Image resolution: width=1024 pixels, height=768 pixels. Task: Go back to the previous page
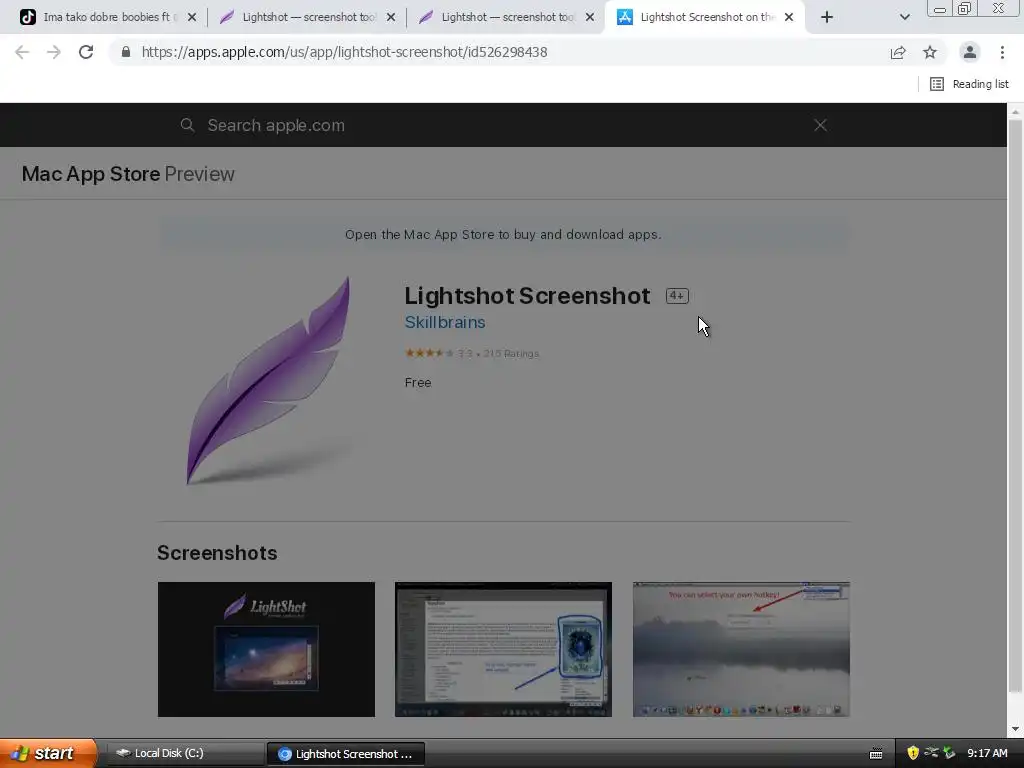pos(22,52)
